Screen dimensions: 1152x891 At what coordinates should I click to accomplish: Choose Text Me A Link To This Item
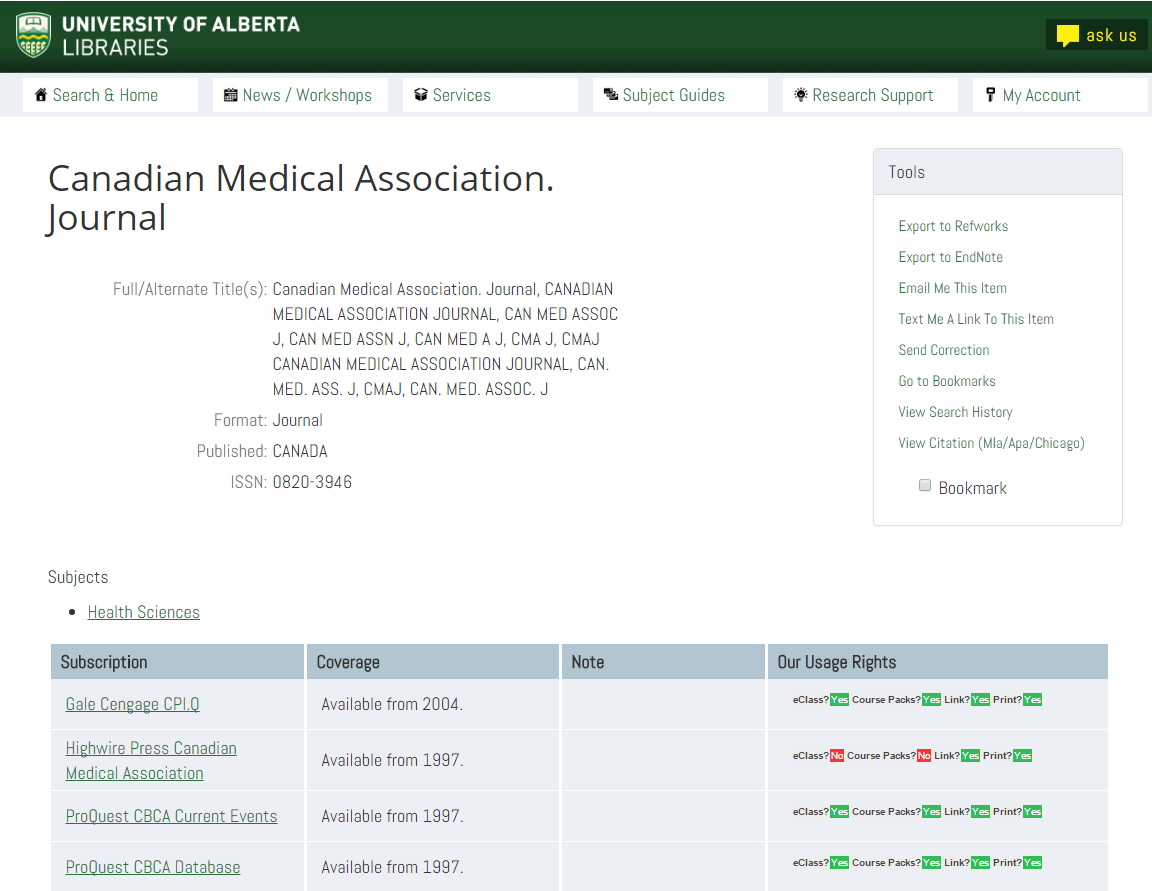[x=976, y=319]
